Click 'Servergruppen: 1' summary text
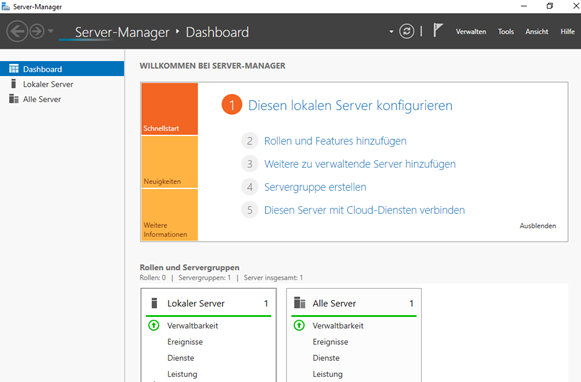The width and height of the screenshot is (581, 382). [x=204, y=278]
